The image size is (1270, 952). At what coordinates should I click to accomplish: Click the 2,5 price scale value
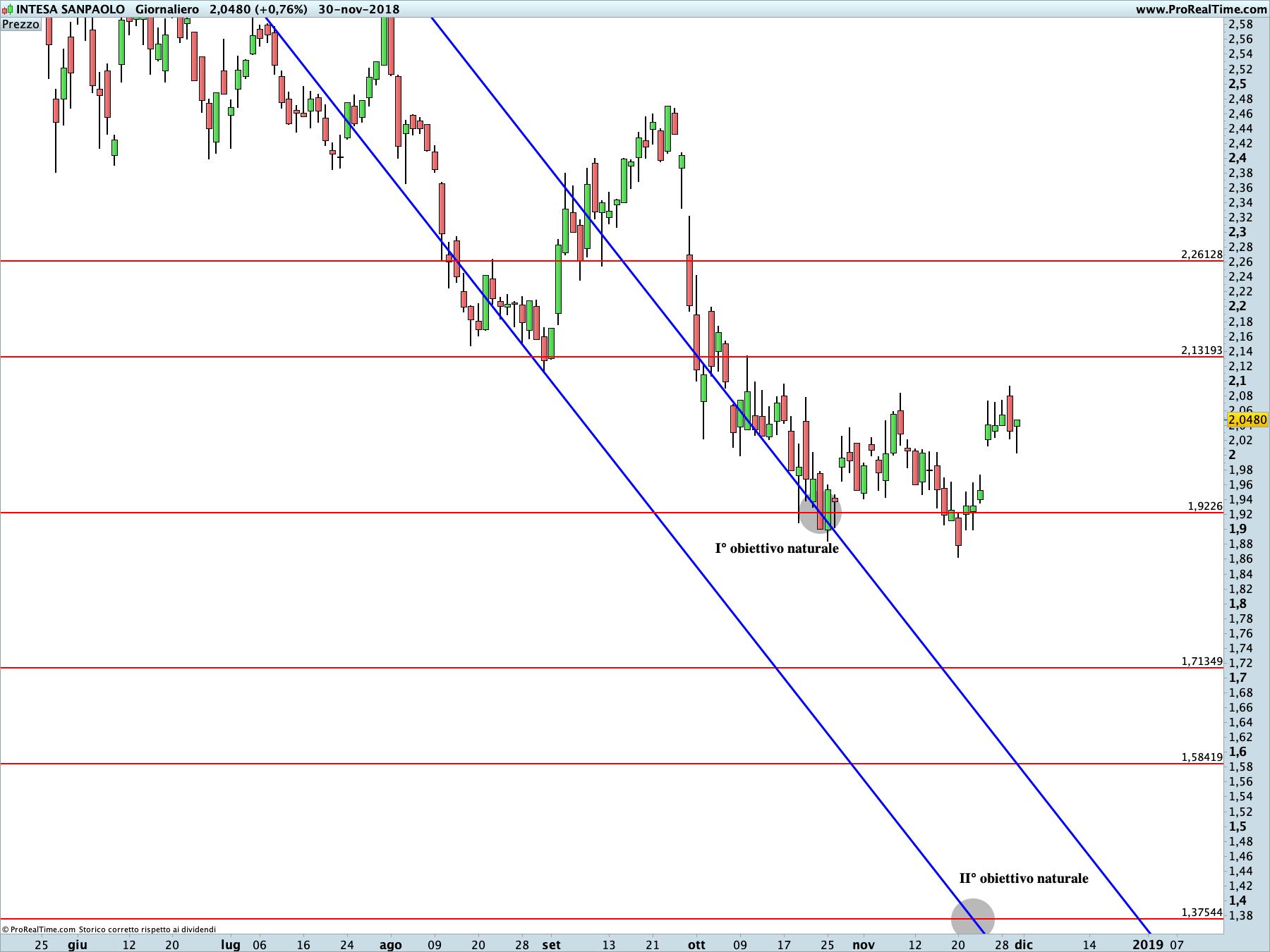tap(1238, 84)
